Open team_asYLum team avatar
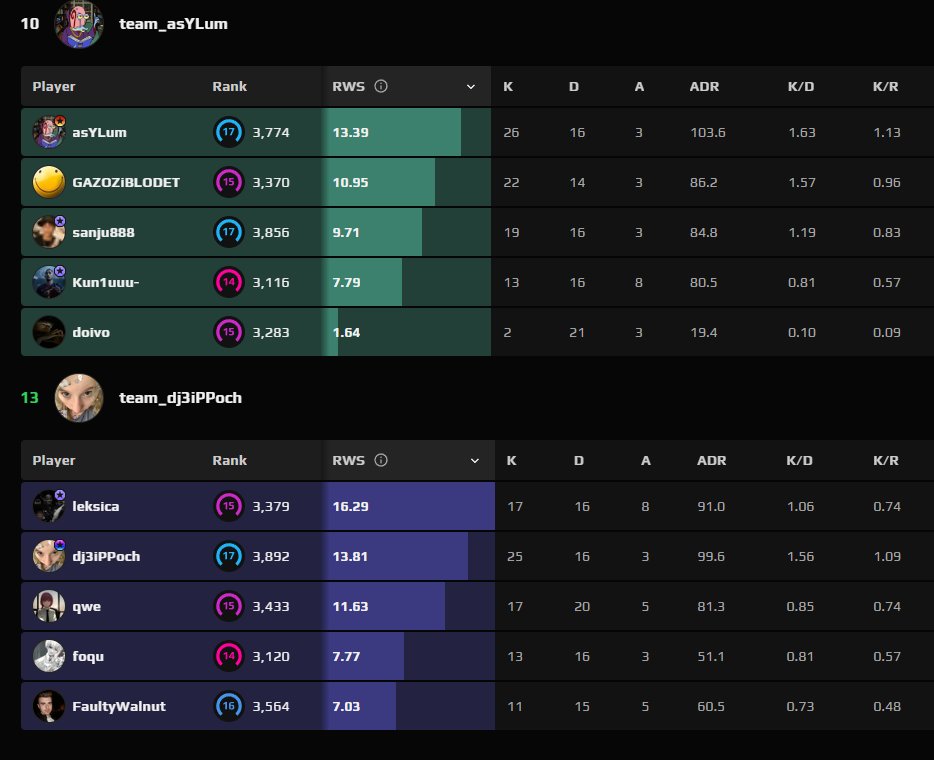 (x=79, y=24)
